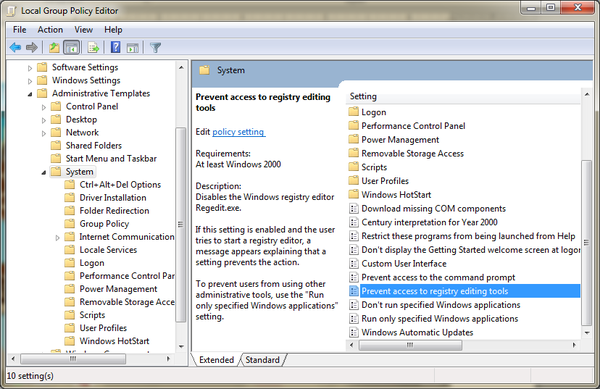The width and height of the screenshot is (600, 389).
Task: Select Ctrl+Alt+Del Options in tree
Action: [x=120, y=184]
